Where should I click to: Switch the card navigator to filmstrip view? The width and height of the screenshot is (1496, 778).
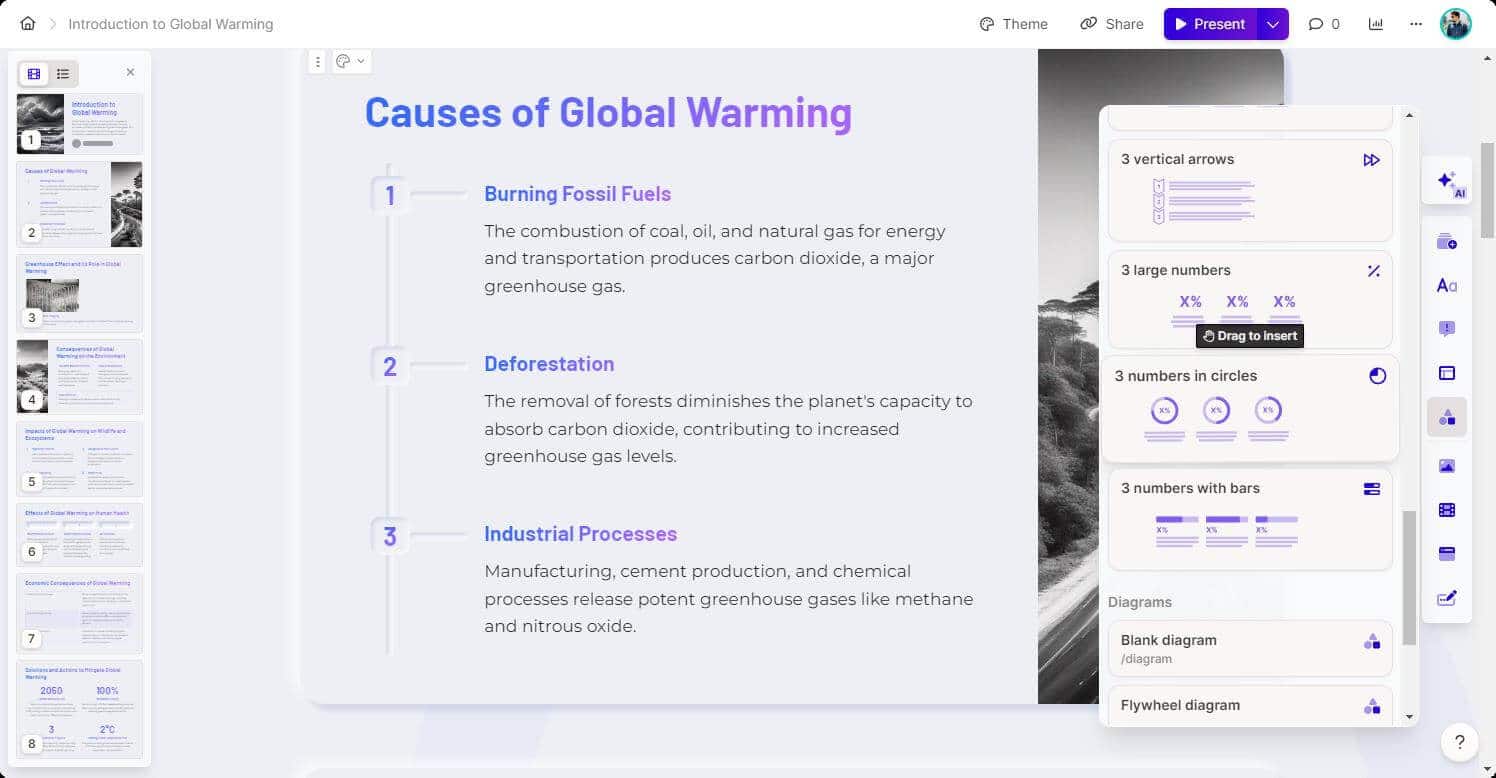click(33, 73)
